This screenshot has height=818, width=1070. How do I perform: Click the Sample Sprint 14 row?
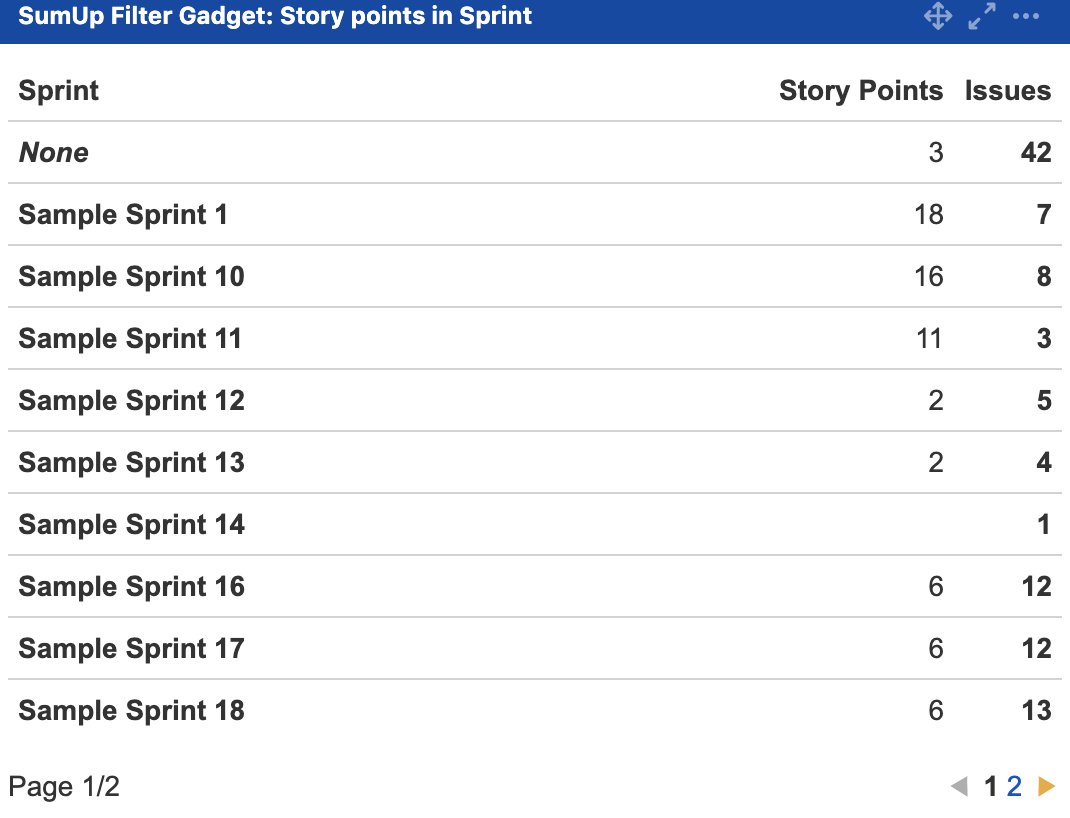coord(130,524)
